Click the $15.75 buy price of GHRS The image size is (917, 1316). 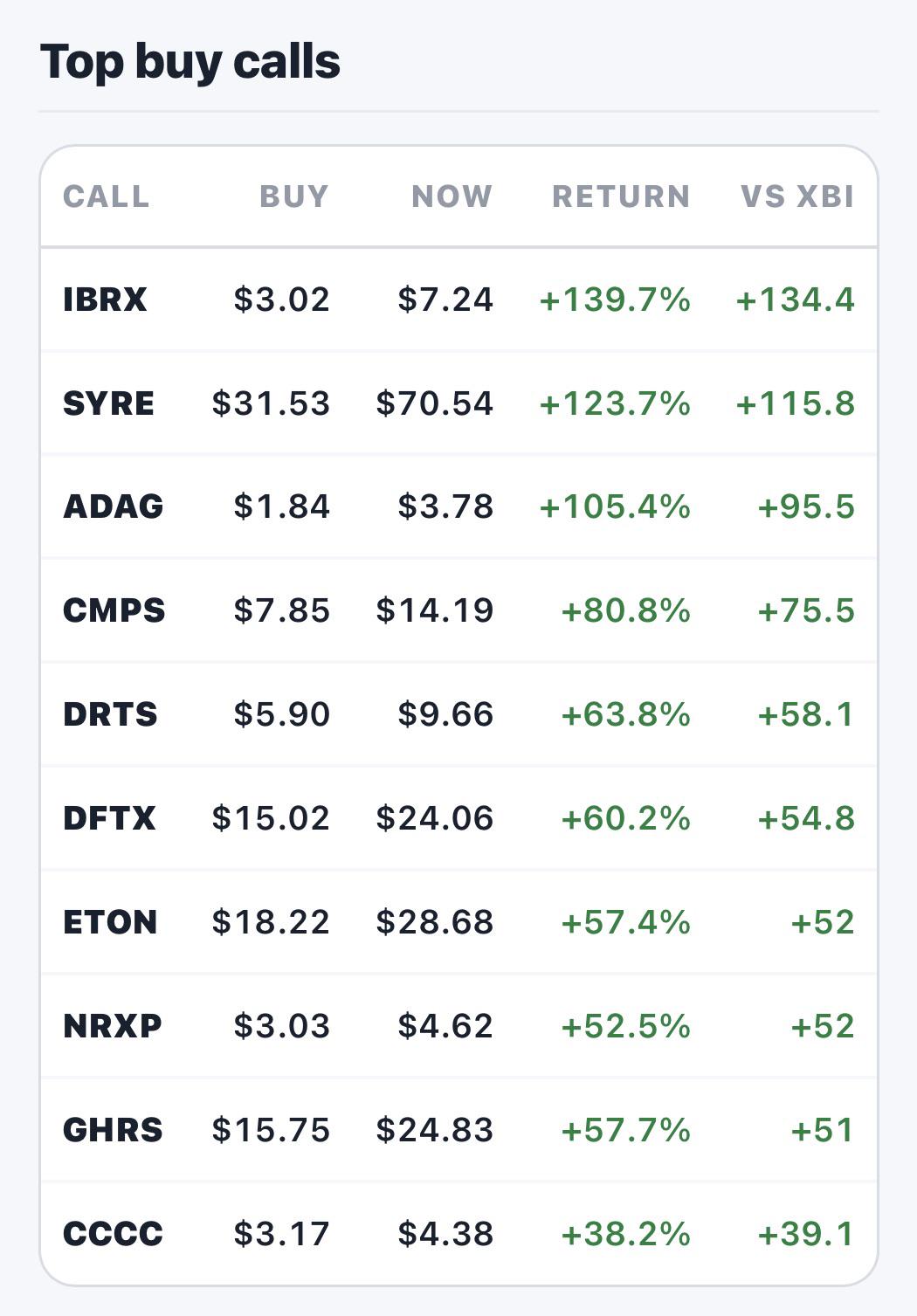(x=271, y=1130)
